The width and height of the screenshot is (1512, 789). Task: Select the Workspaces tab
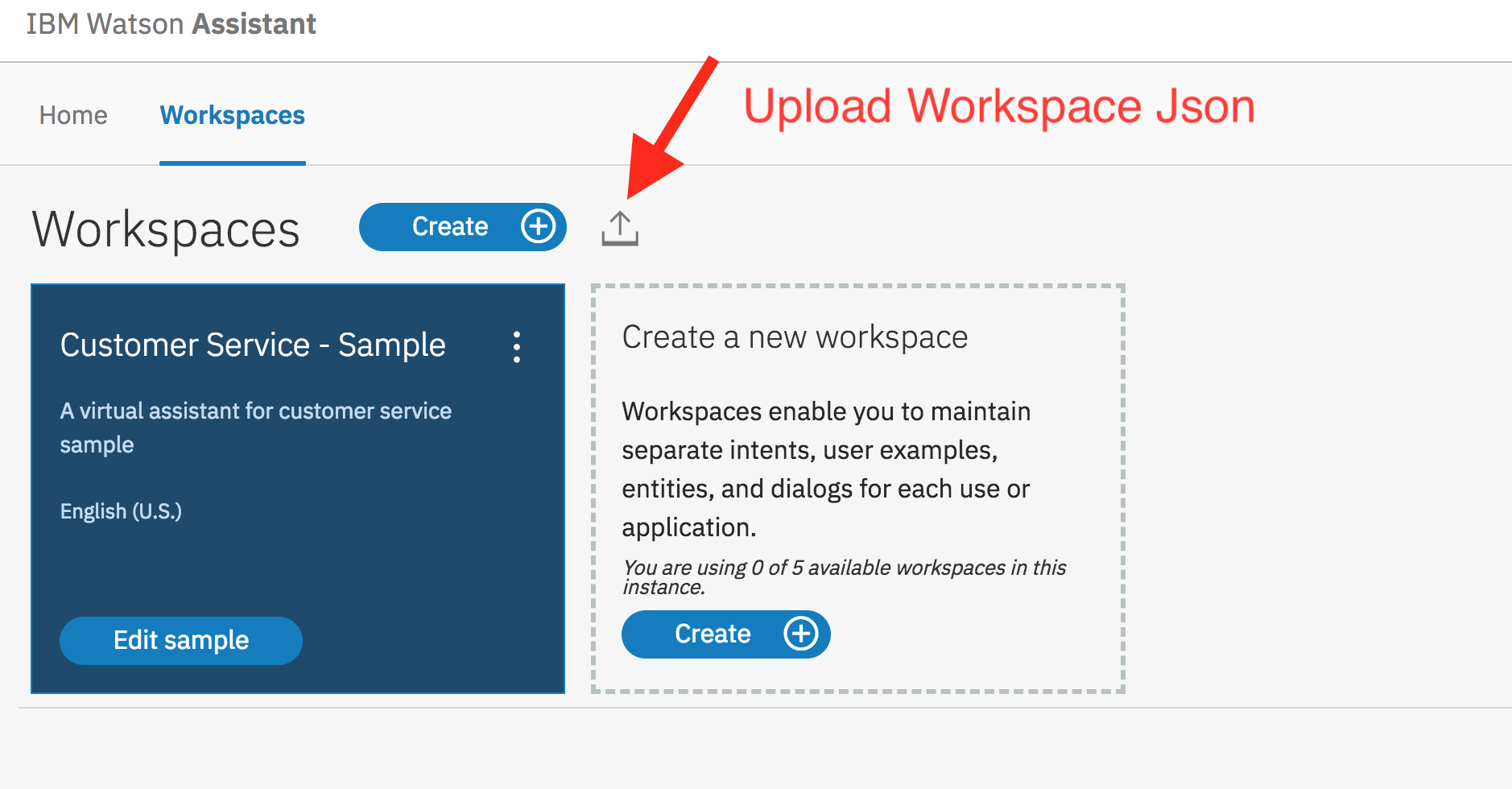pos(232,116)
